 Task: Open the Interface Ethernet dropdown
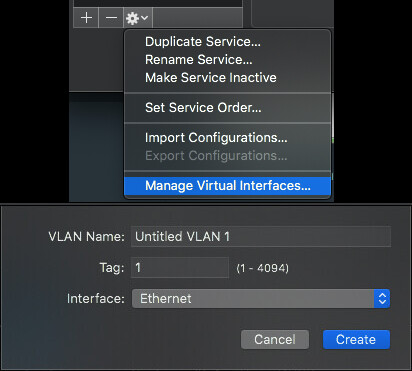(261, 299)
